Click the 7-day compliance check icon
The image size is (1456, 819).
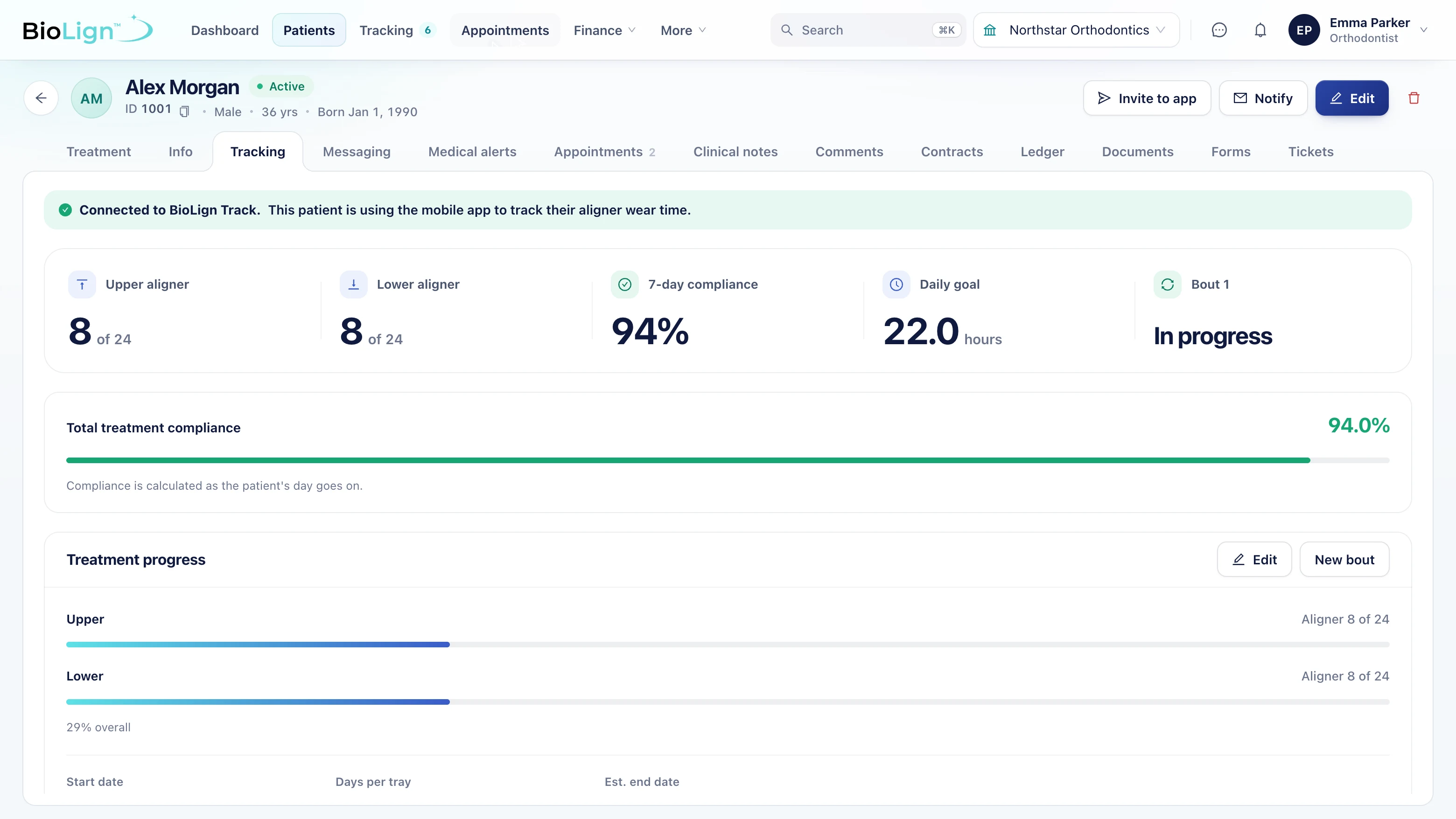point(624,284)
